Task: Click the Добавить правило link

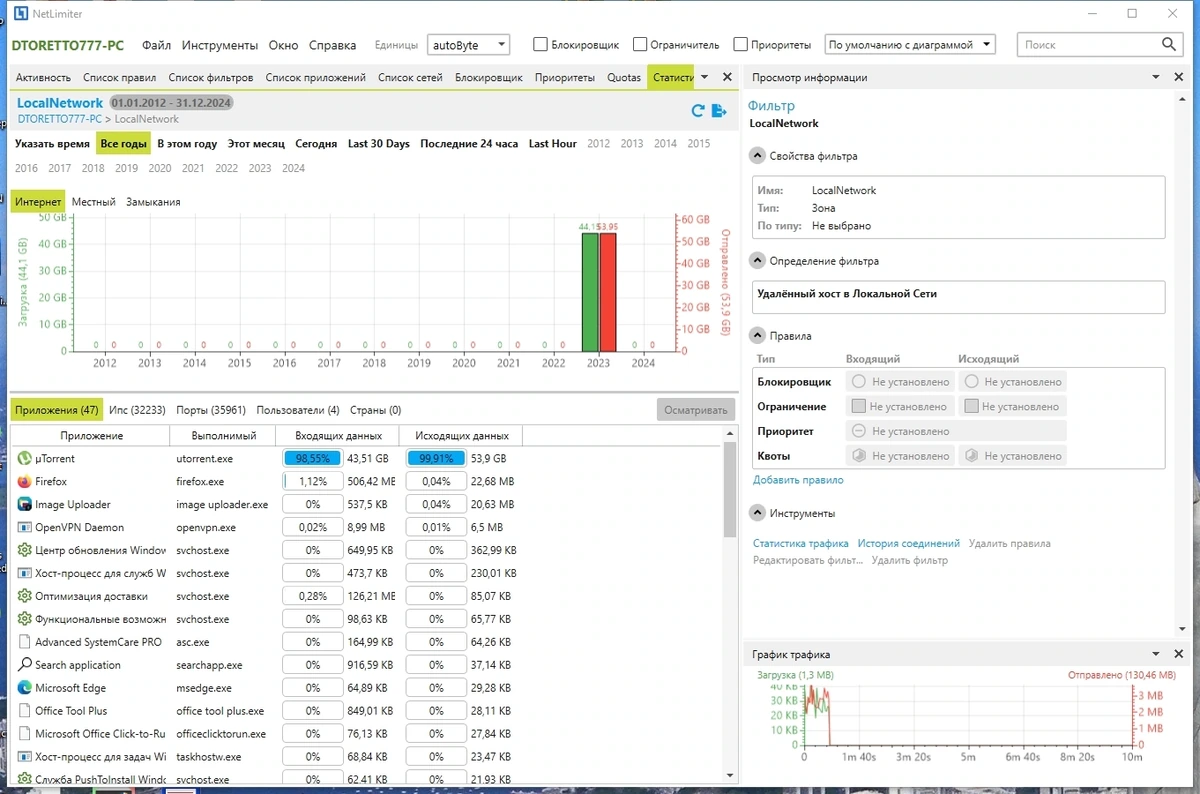Action: pos(798,480)
